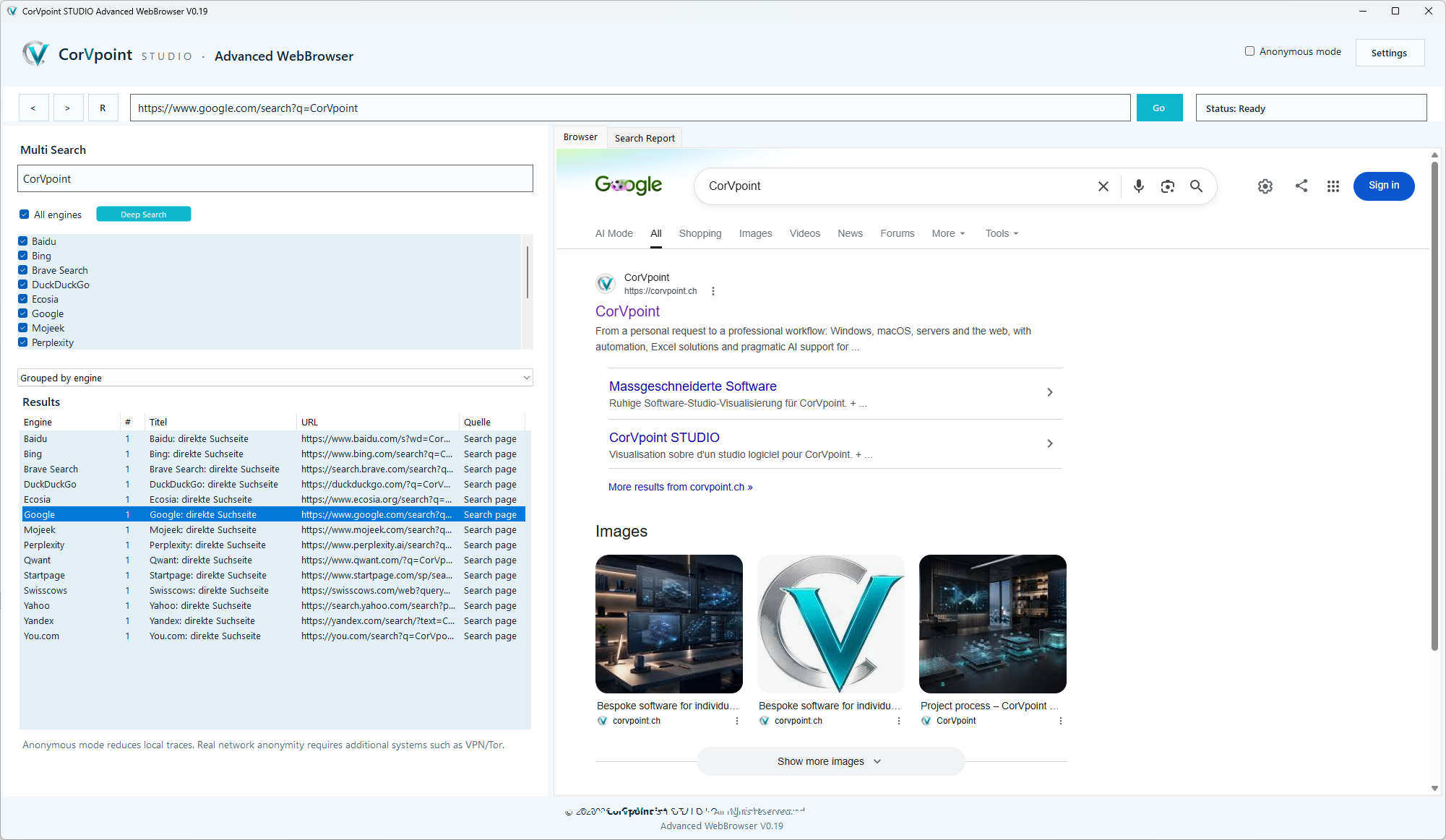Select the Browser tab

[580, 137]
